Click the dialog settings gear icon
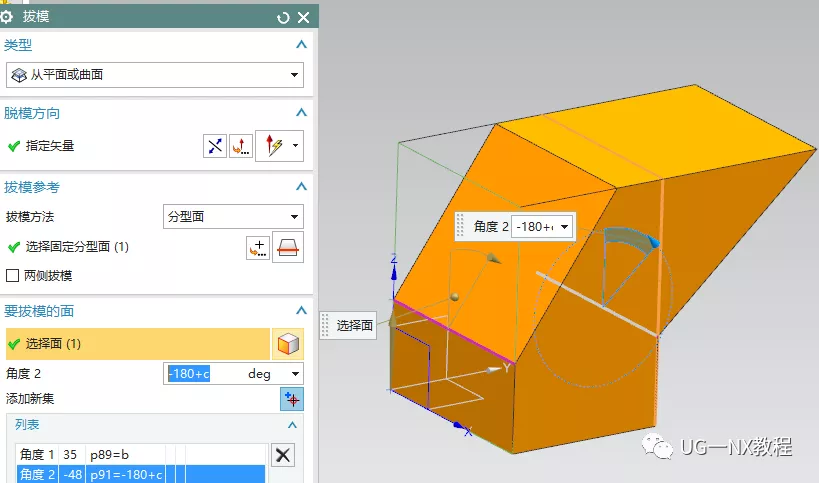Image resolution: width=819 pixels, height=483 pixels. click(x=7, y=17)
